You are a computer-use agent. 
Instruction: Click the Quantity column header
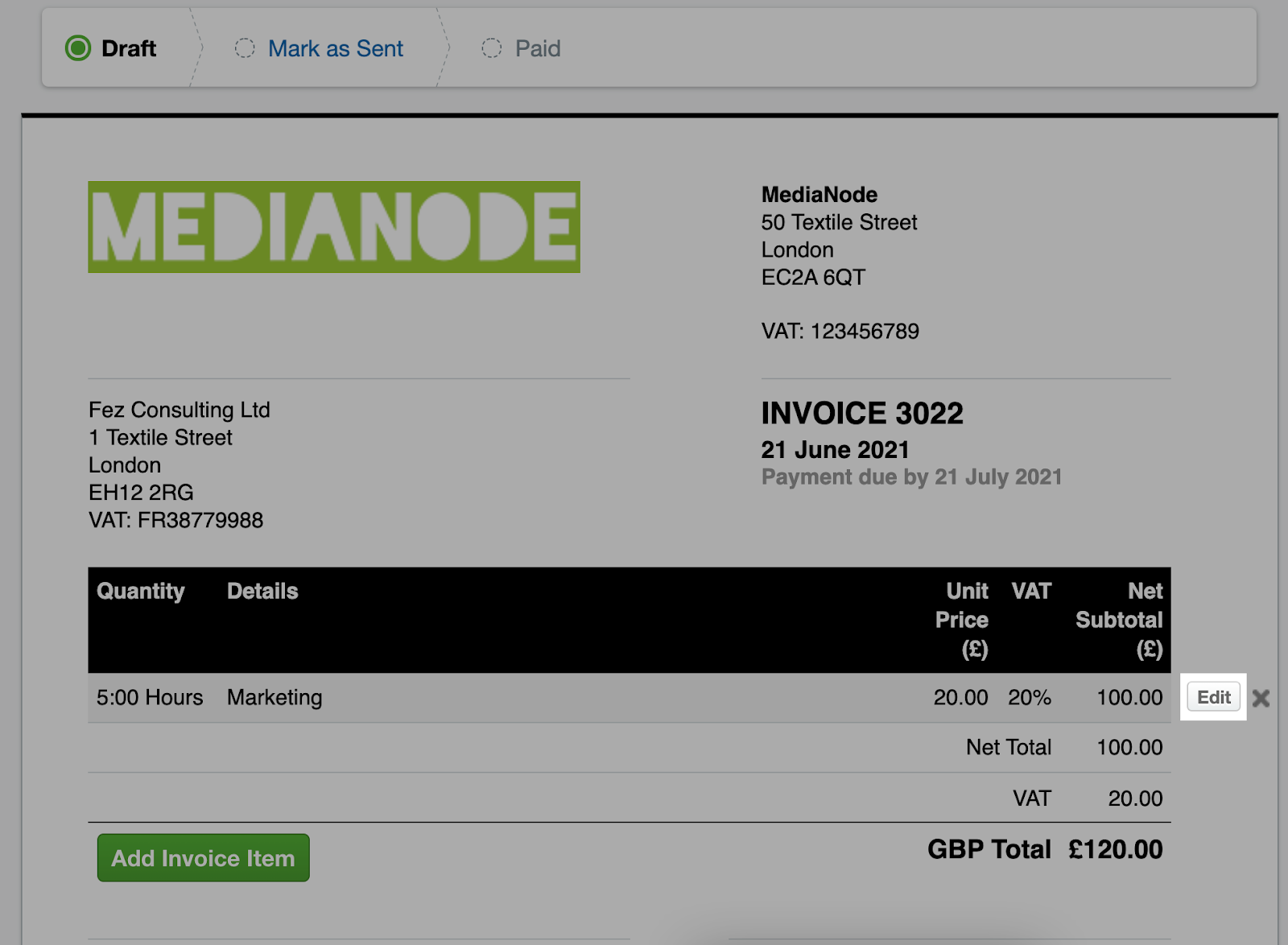click(141, 591)
